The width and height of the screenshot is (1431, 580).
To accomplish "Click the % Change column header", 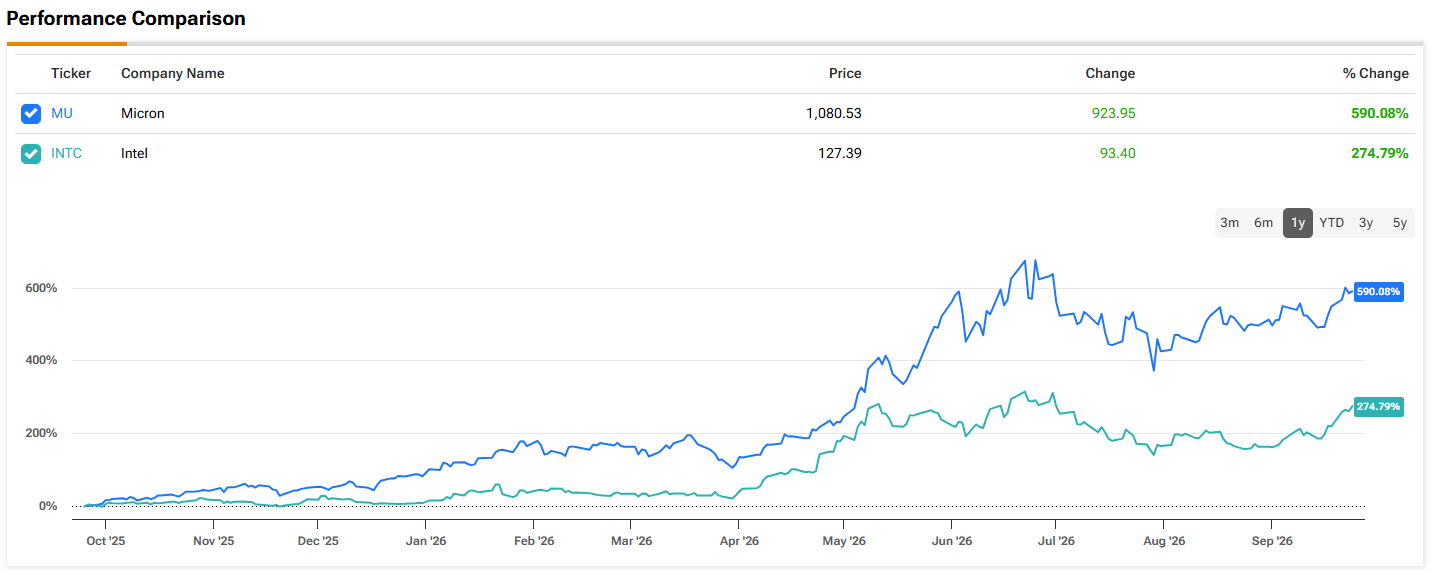I will 1375,74.
